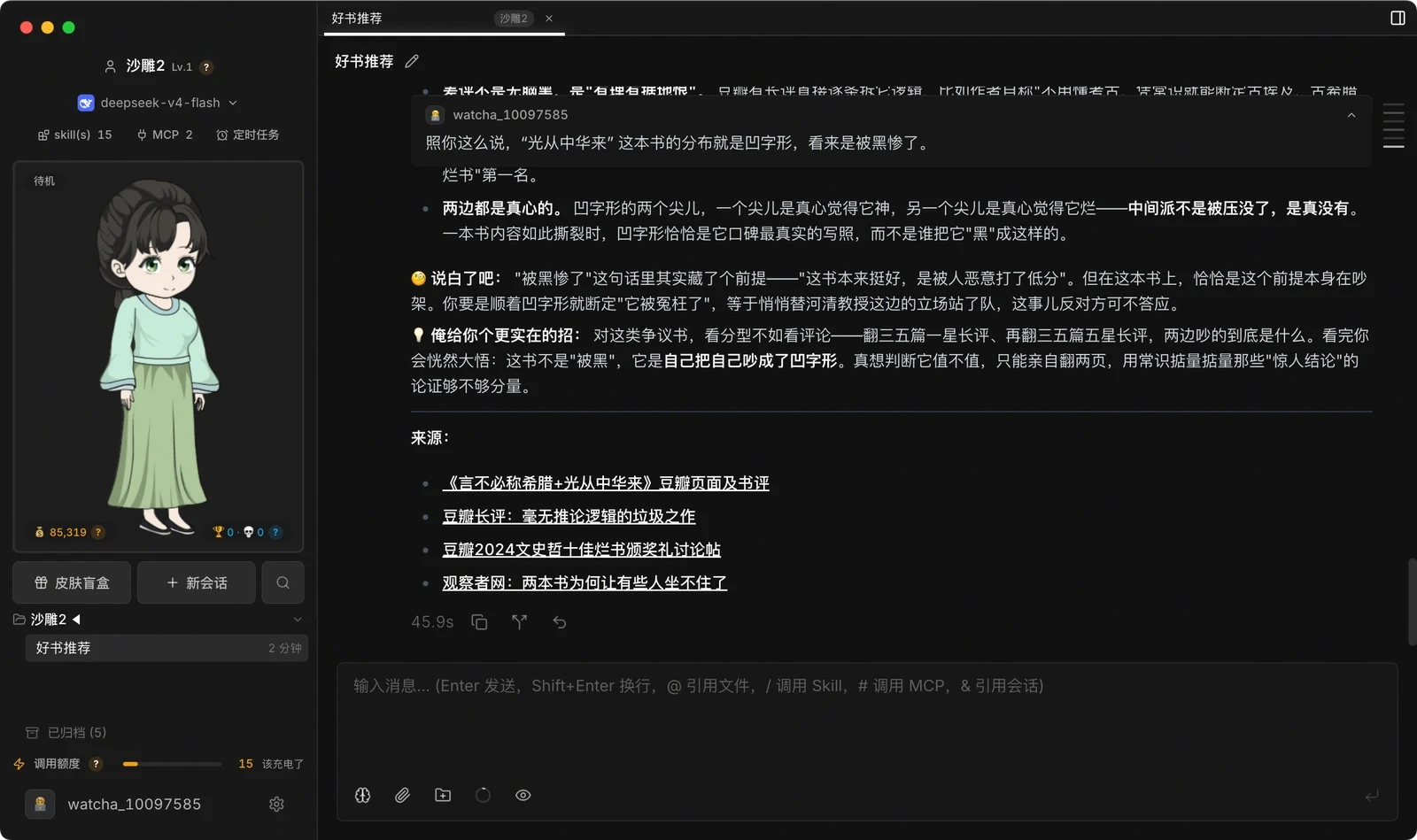Click the 调用额度 quota progress bar
This screenshot has height=840, width=1417.
tap(172, 764)
